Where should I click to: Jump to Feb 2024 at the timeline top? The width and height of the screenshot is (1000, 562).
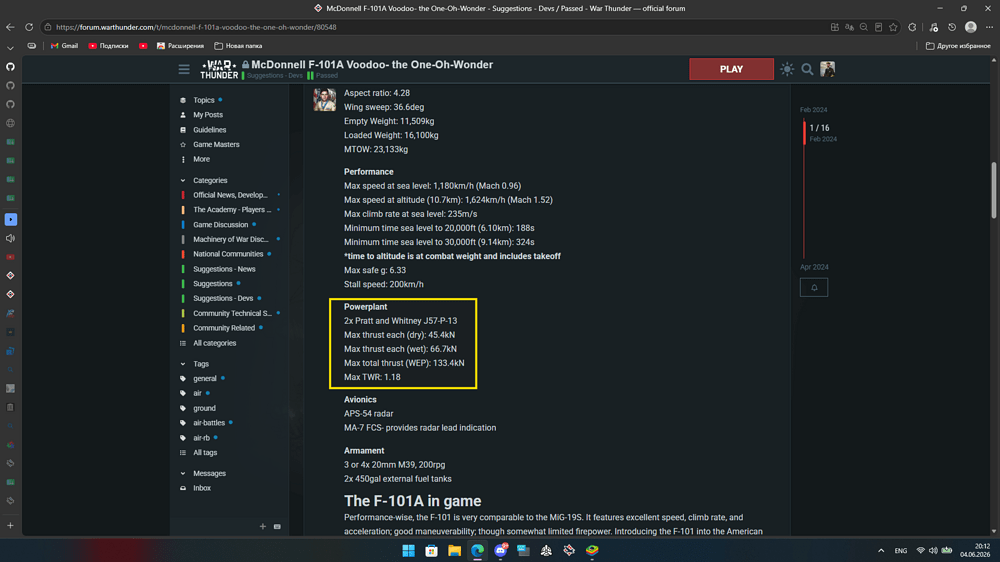tap(814, 110)
